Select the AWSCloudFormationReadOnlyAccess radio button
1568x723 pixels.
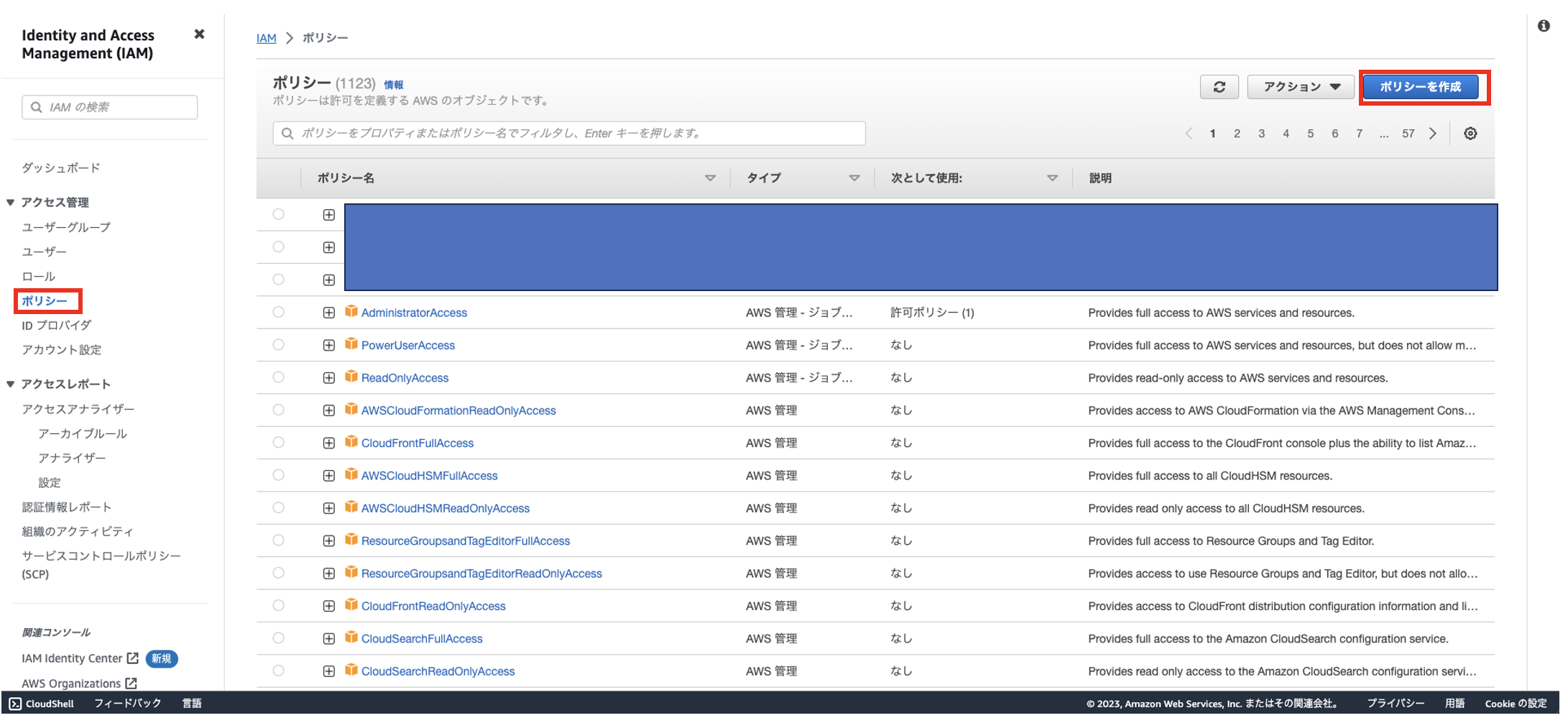(279, 410)
